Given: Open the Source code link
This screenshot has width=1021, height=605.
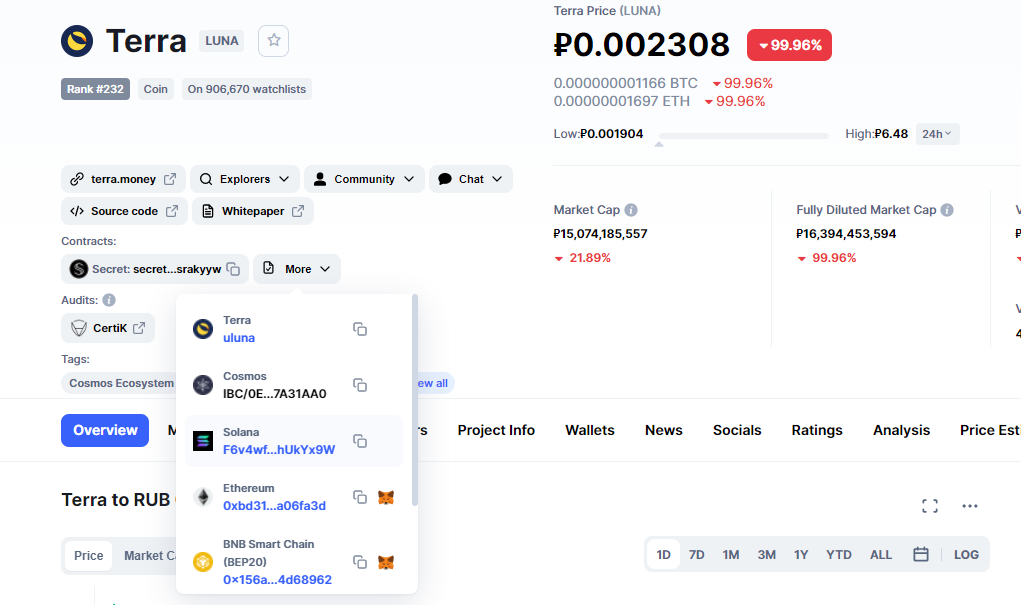Looking at the screenshot, I should 124,211.
